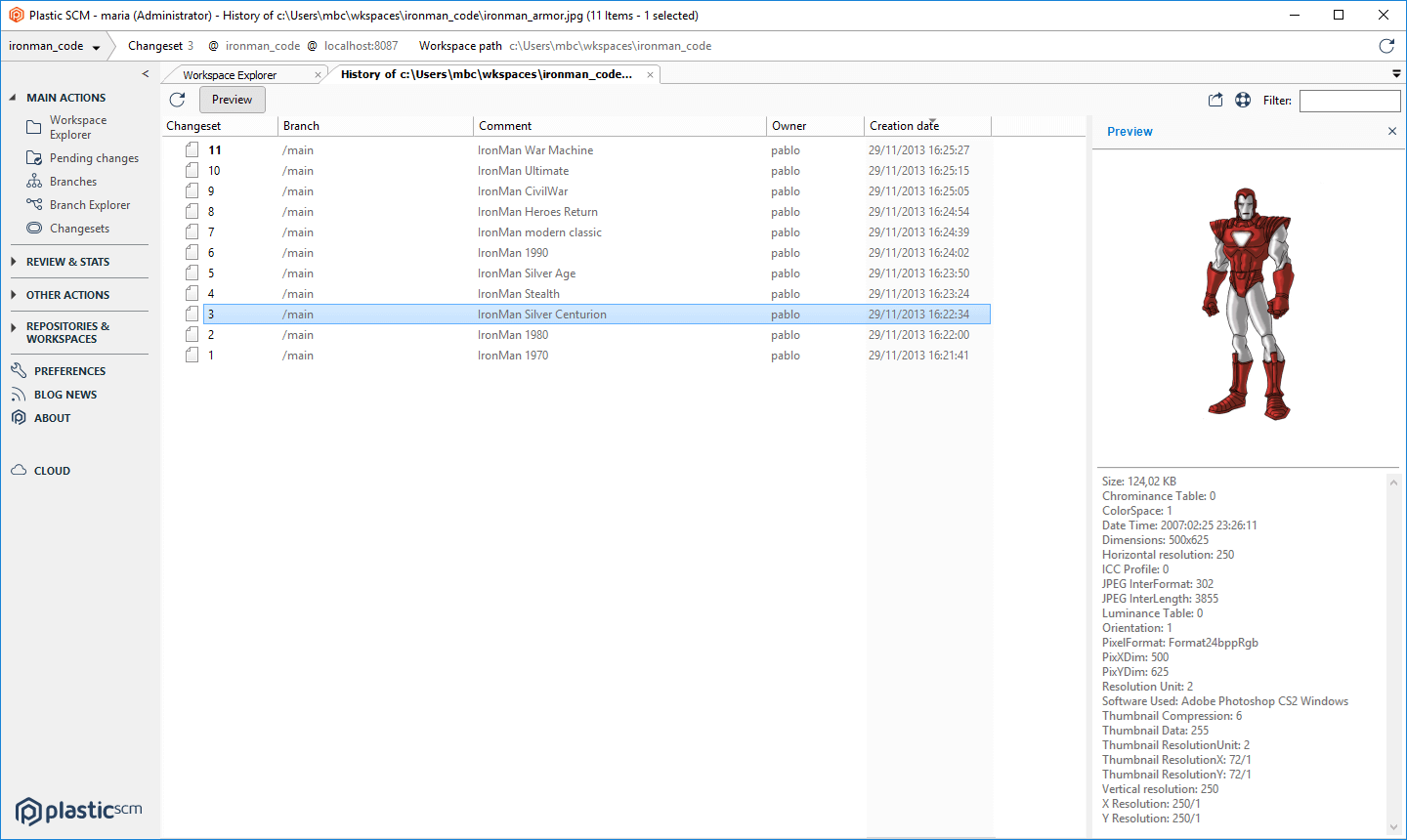The width and height of the screenshot is (1407, 840).
Task: Click the file icon of changeset 7
Action: [192, 232]
